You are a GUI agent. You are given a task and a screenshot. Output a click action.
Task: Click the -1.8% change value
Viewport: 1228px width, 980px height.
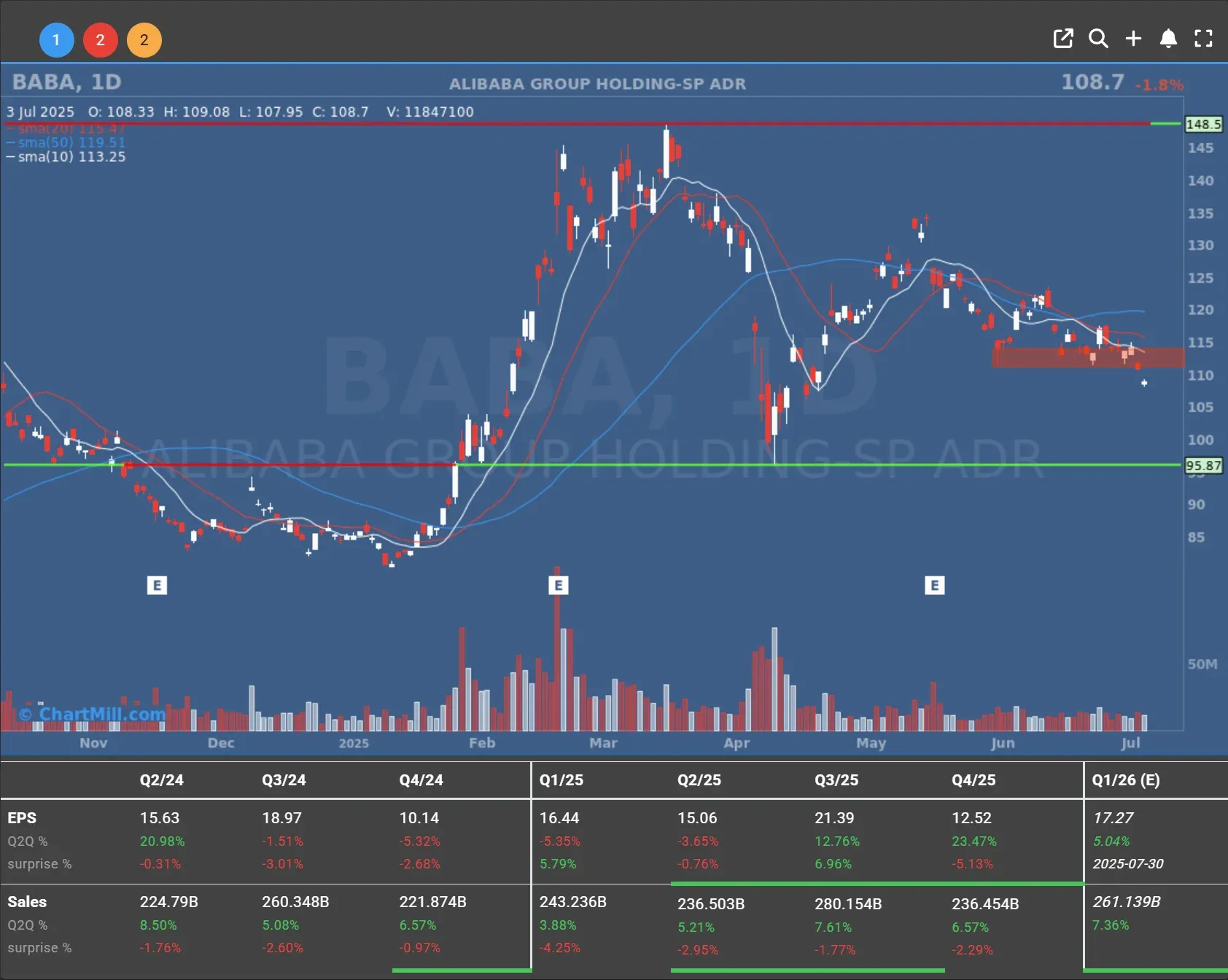pos(1159,85)
